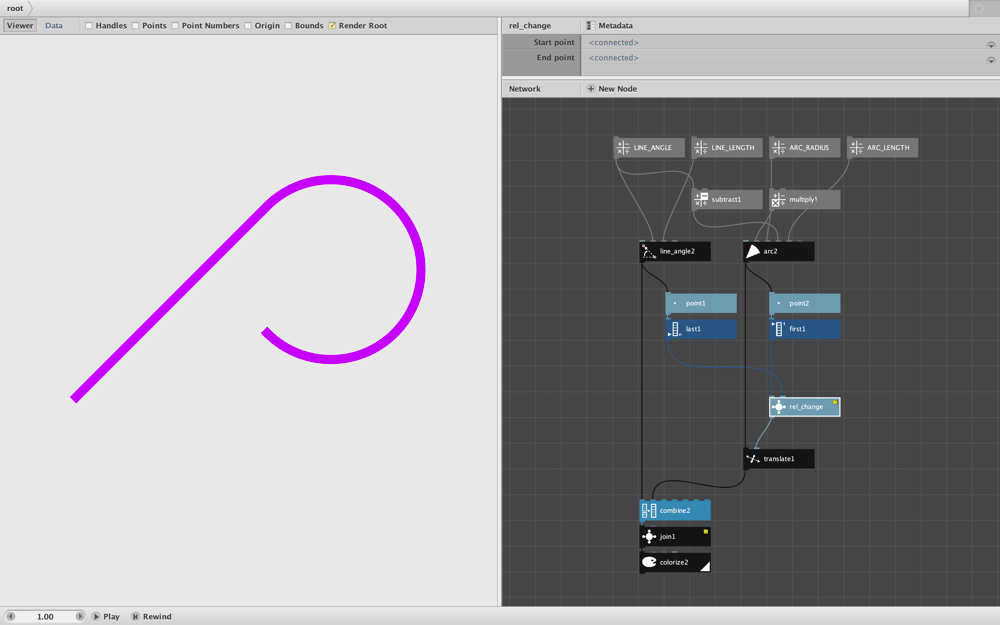Select the translate1 node icon

(753, 459)
